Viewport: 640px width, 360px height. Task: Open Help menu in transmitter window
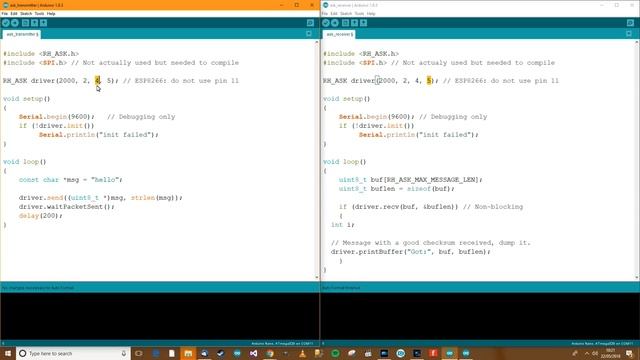51,13
